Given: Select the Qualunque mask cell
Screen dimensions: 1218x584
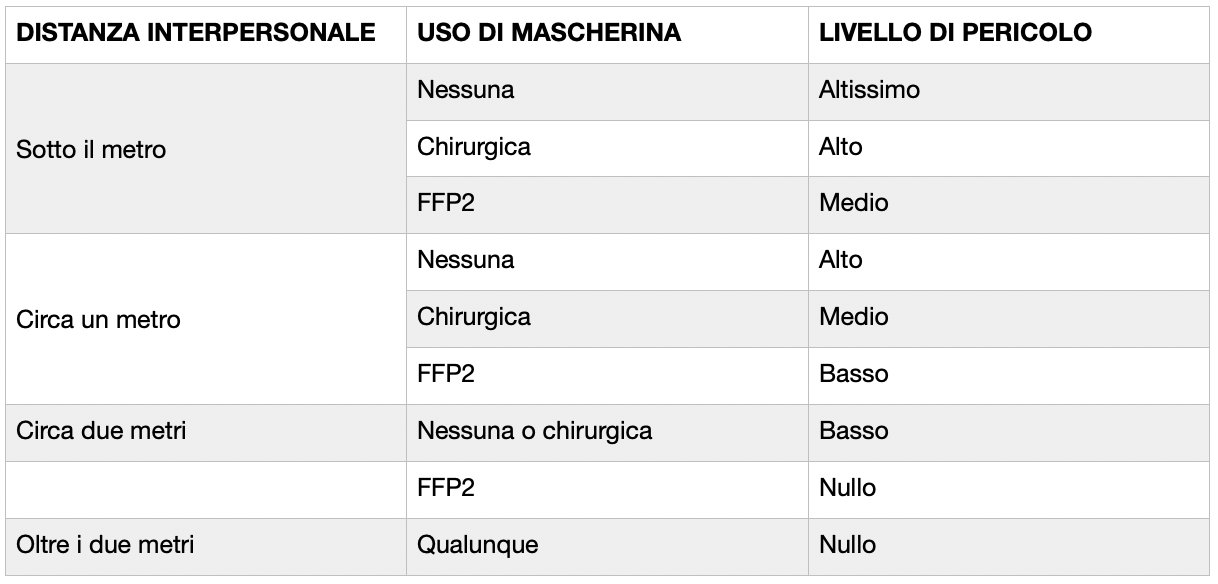Looking at the screenshot, I should tap(478, 545).
